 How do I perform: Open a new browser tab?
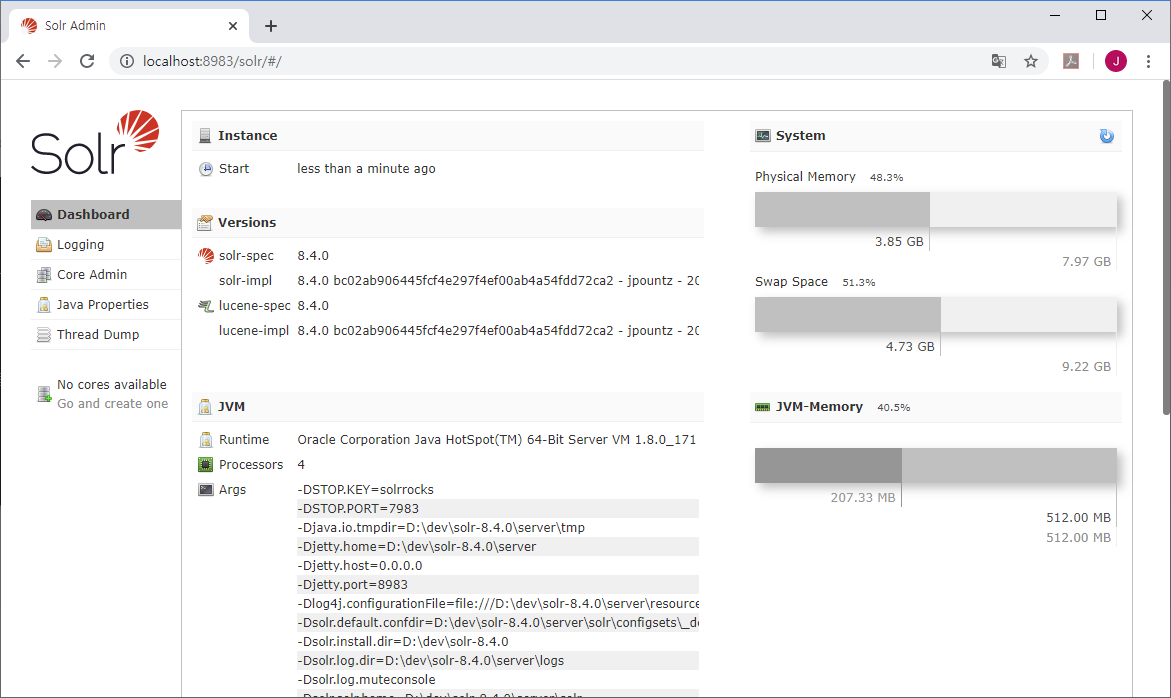pyautogui.click(x=271, y=26)
